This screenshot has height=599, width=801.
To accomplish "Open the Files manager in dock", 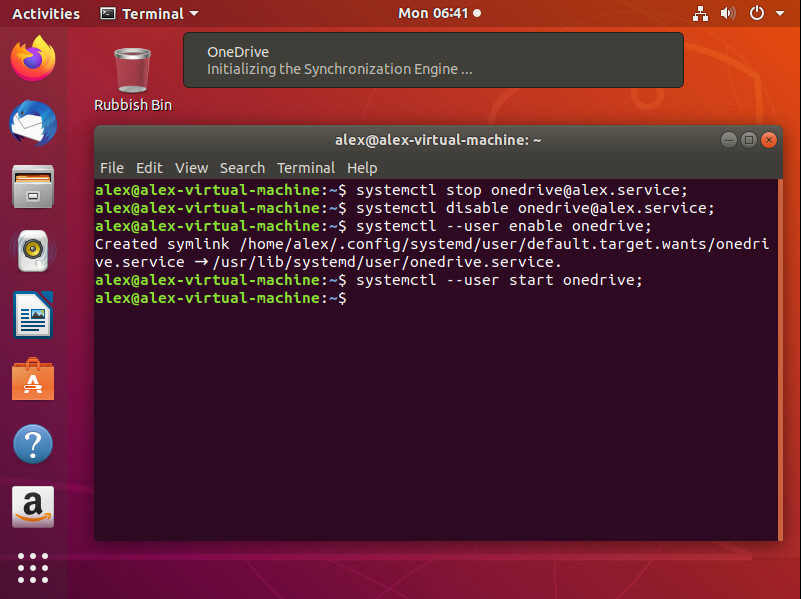I will pyautogui.click(x=33, y=186).
